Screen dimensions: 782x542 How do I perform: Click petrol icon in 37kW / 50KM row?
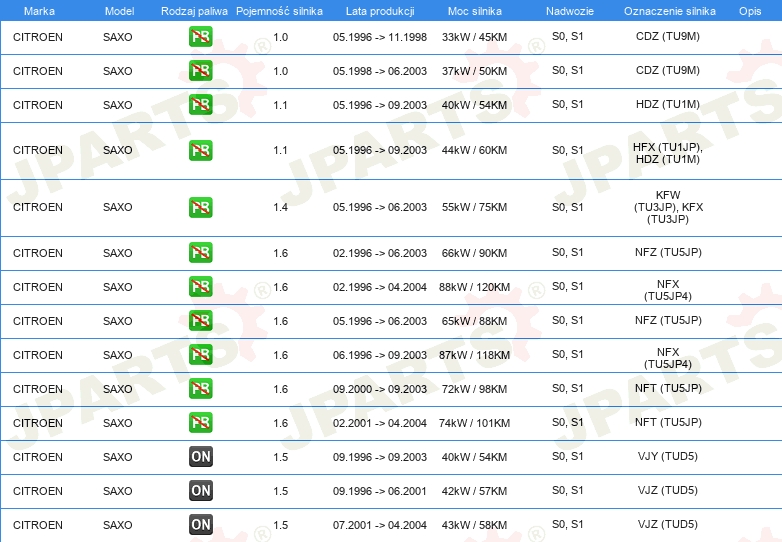[x=200, y=71]
